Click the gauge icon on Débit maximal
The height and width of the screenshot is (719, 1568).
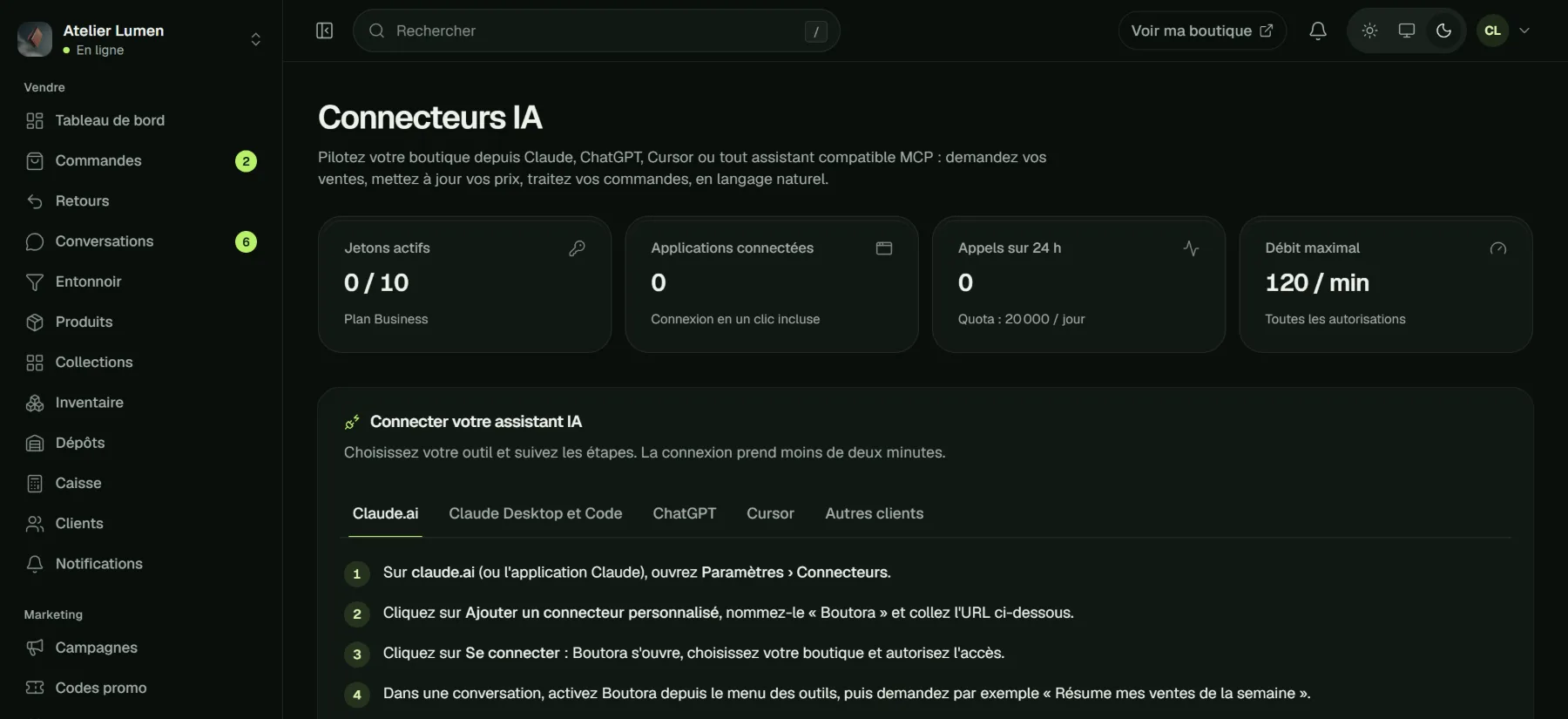coord(1497,248)
